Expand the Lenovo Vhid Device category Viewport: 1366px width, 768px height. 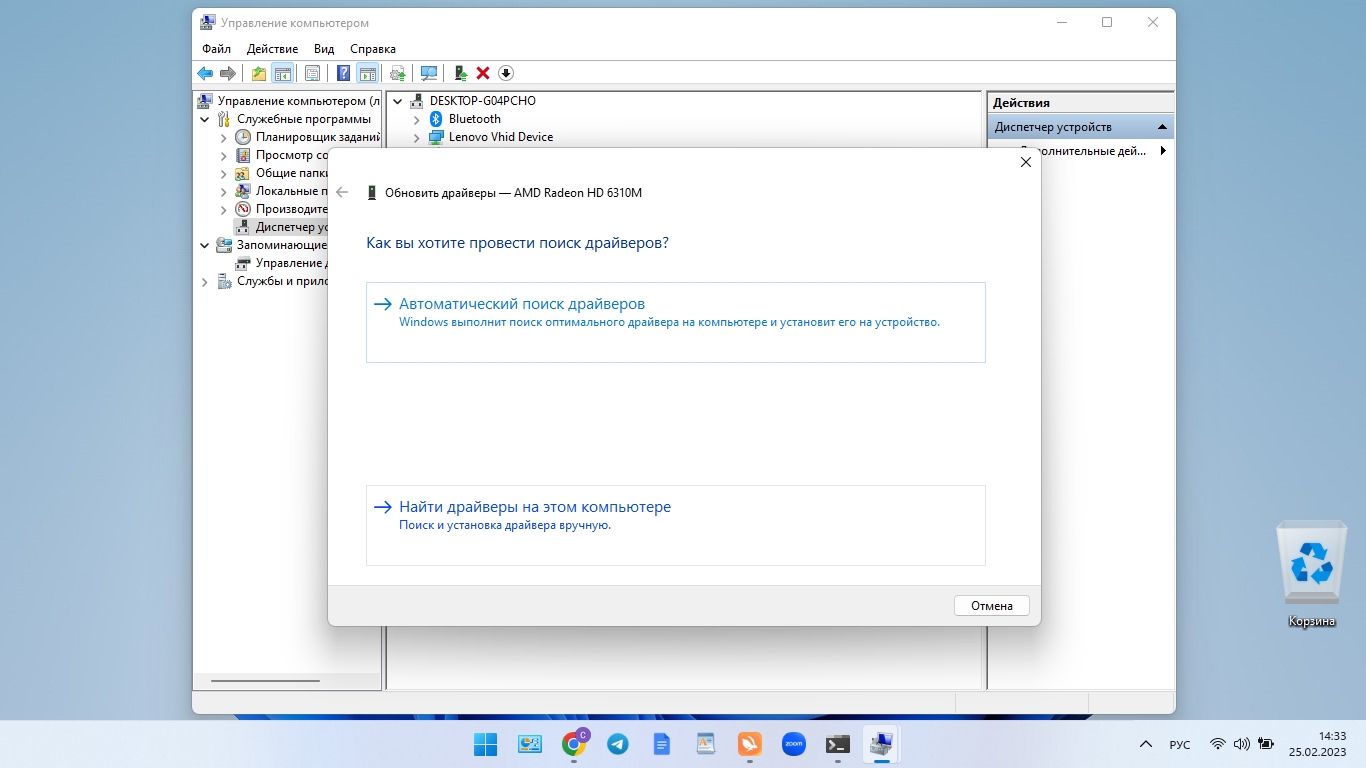(417, 137)
